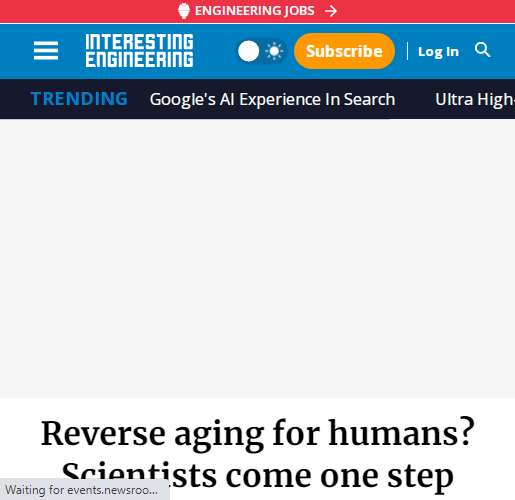The height and width of the screenshot is (500, 515).
Task: Click the TRENDING label
Action: pos(79,99)
